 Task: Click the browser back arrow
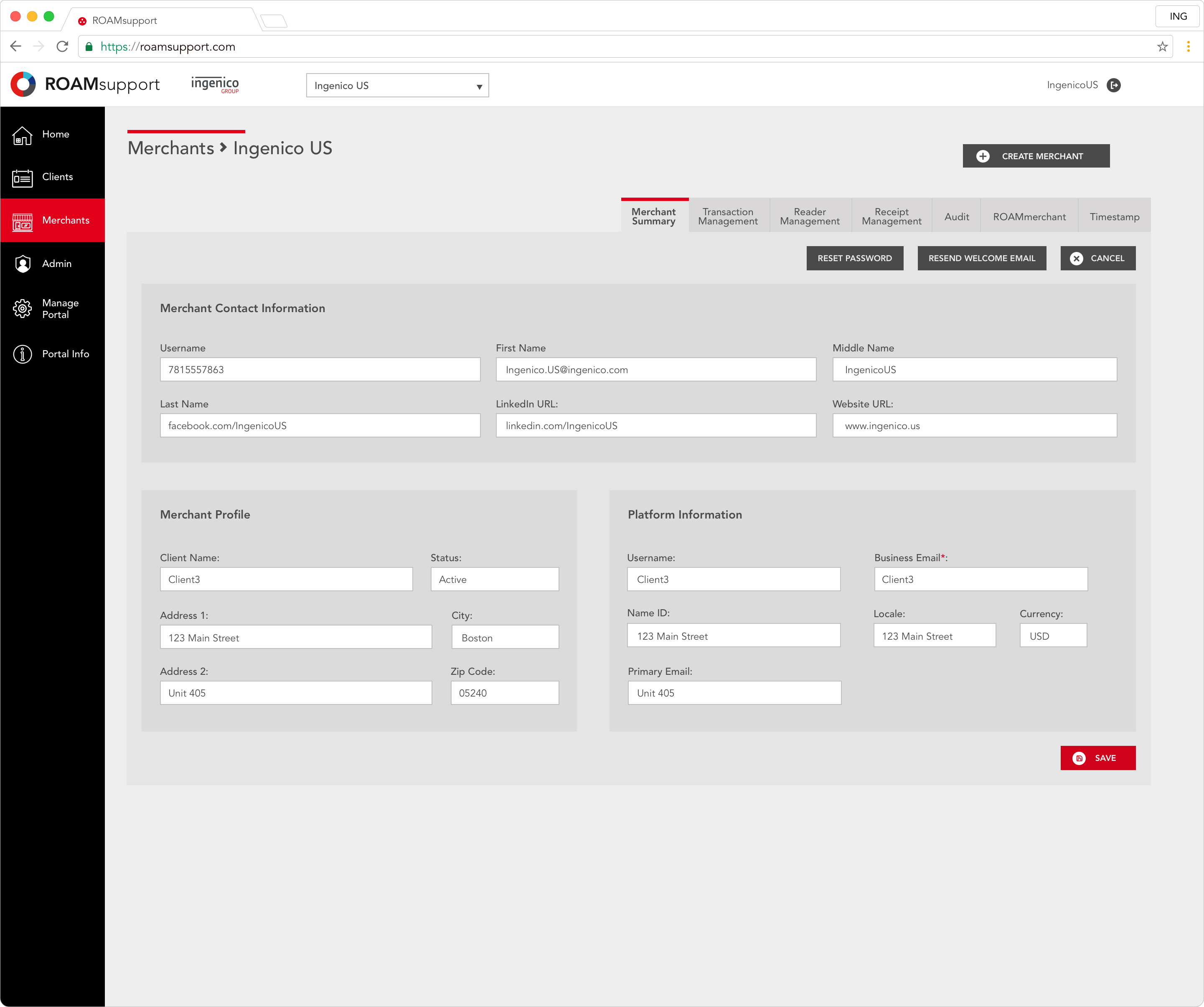tap(16, 46)
